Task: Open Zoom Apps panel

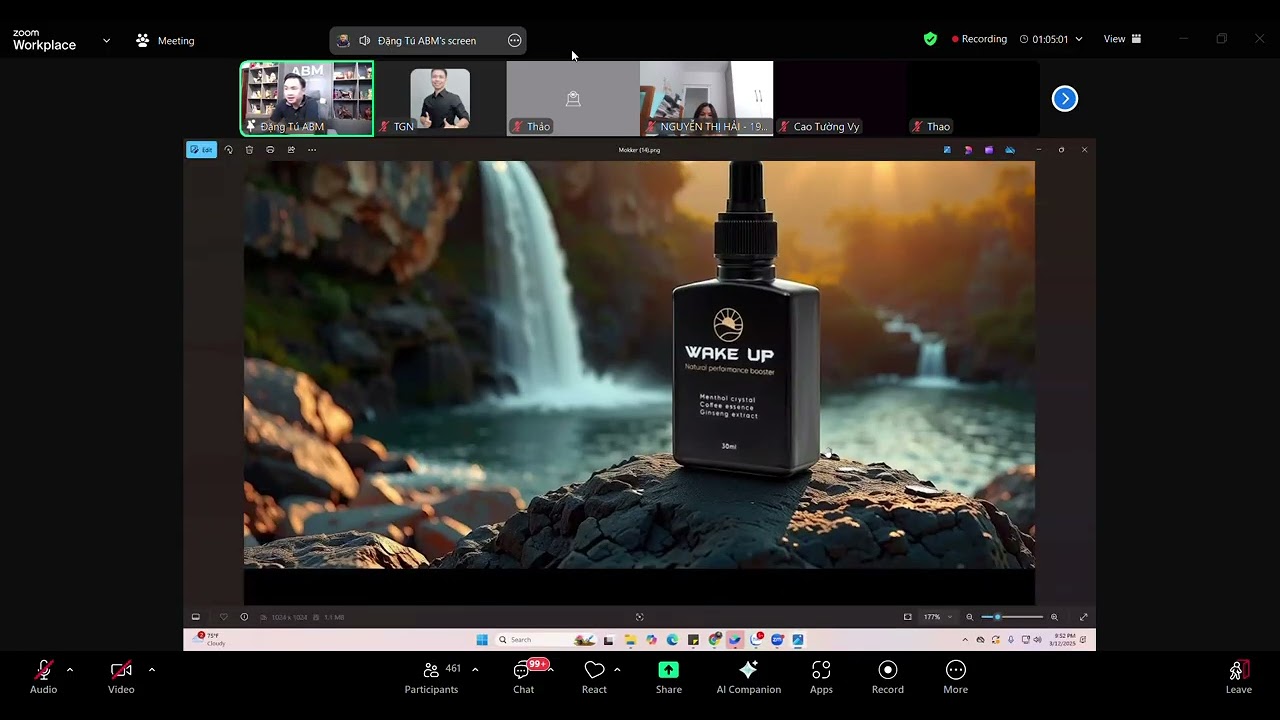Action: (x=821, y=676)
